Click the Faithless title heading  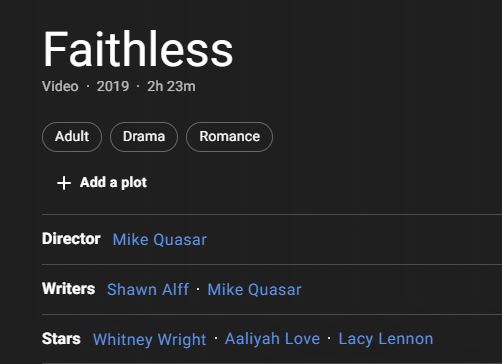coord(138,49)
